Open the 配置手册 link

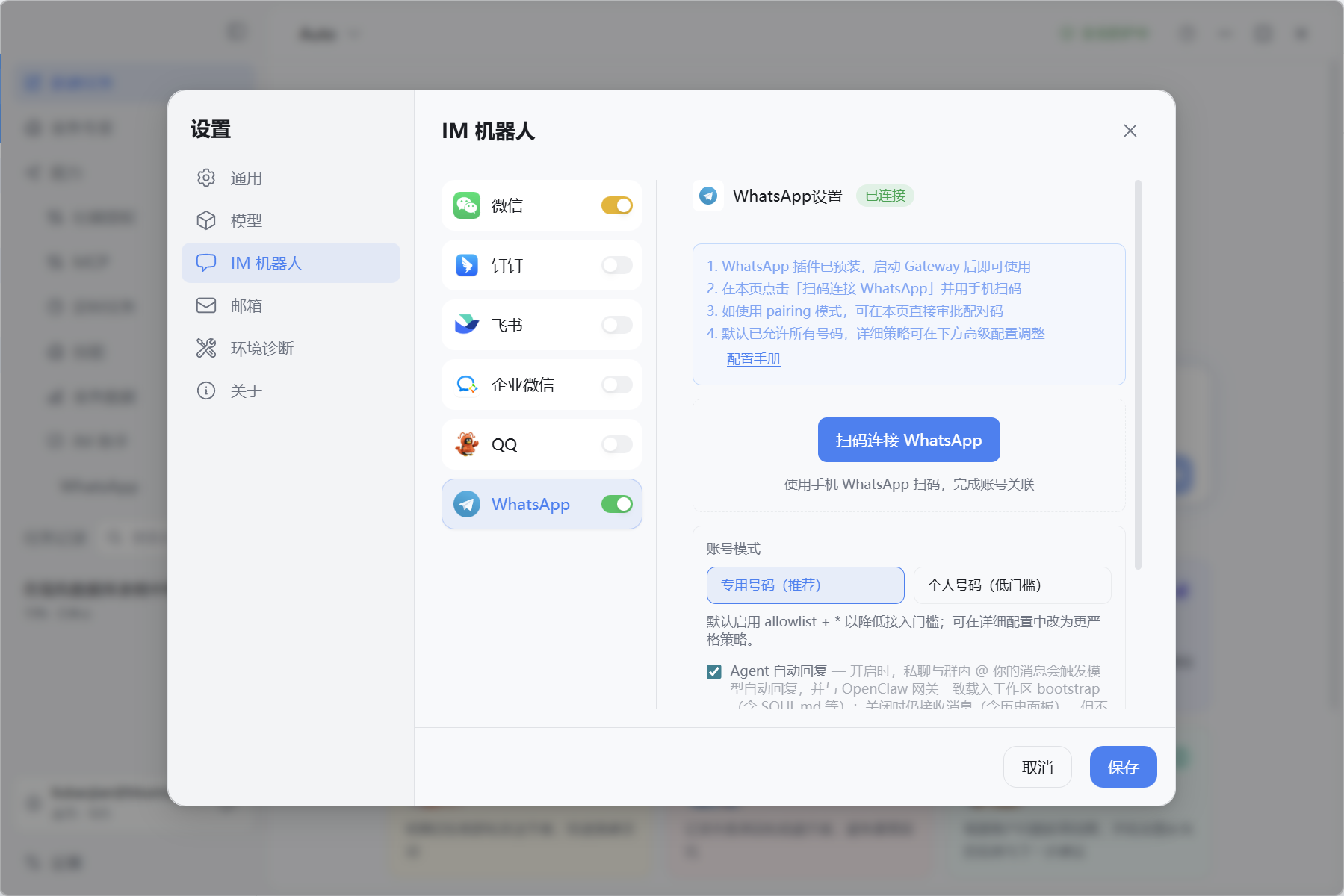pyautogui.click(x=753, y=359)
